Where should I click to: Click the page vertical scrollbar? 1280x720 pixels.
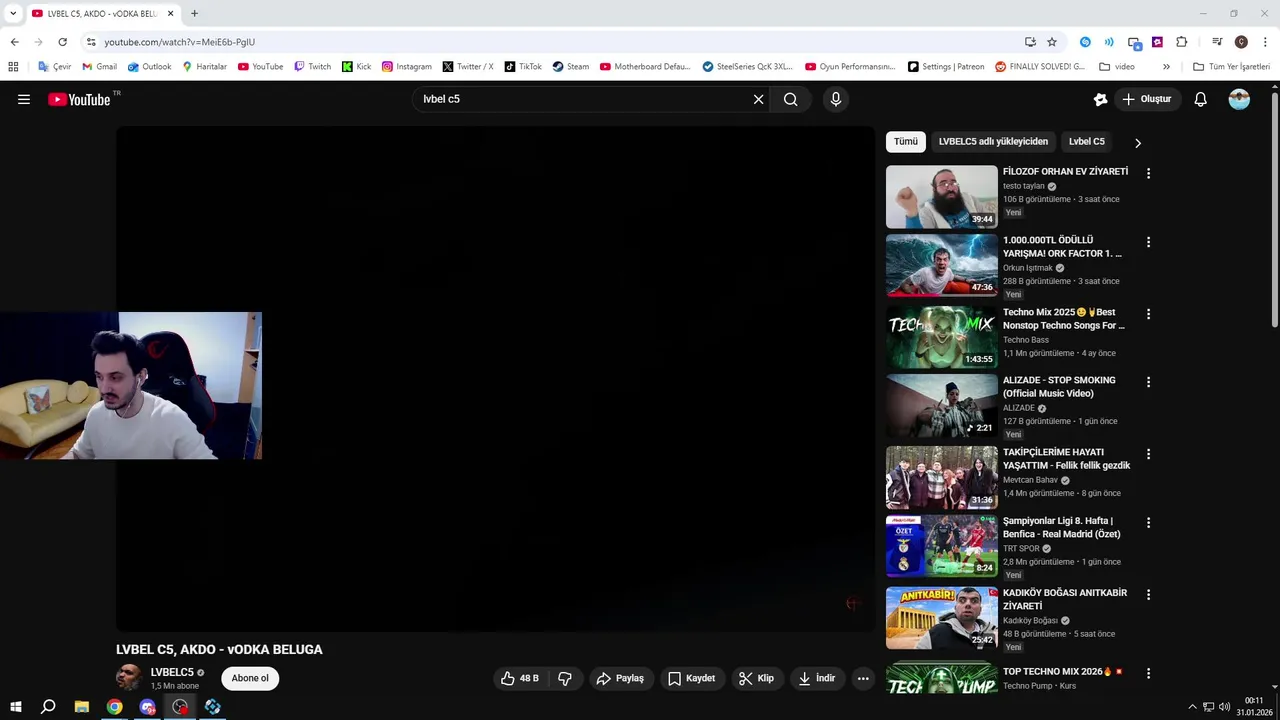click(x=1275, y=210)
